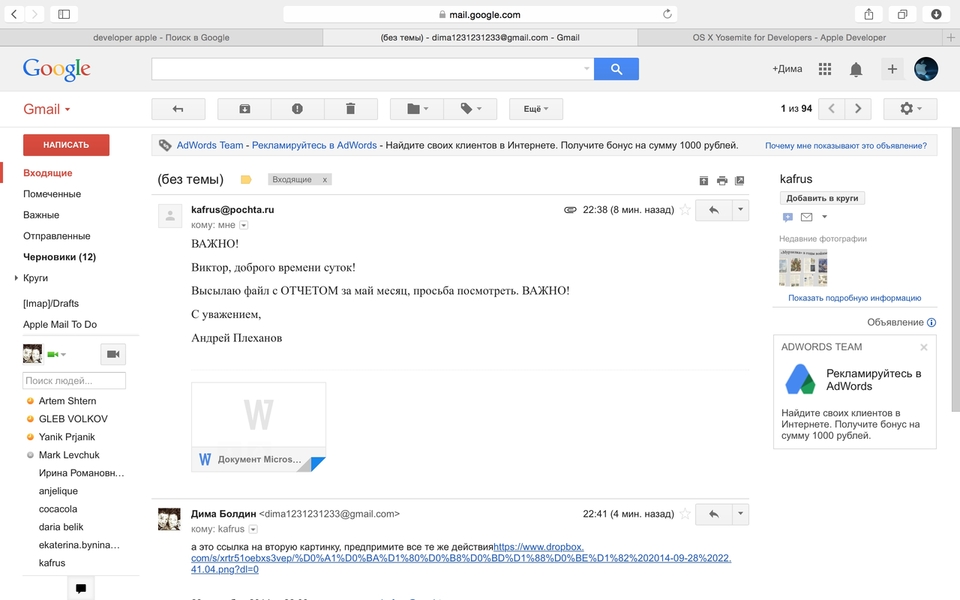Click Добавить в круги button
Image resolution: width=960 pixels, height=600 pixels.
(822, 198)
